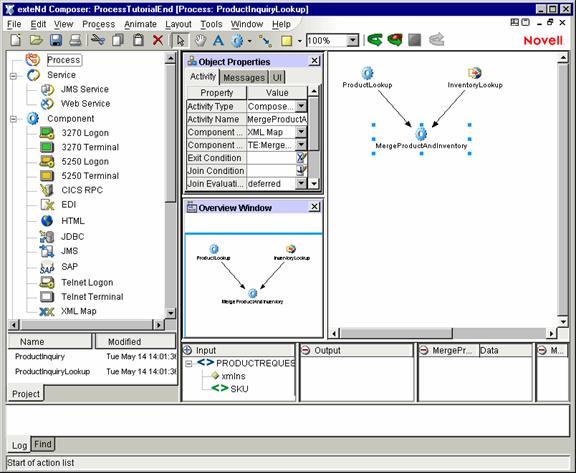Click the Copy toolbar icon
576x473 pixels.
[118, 40]
